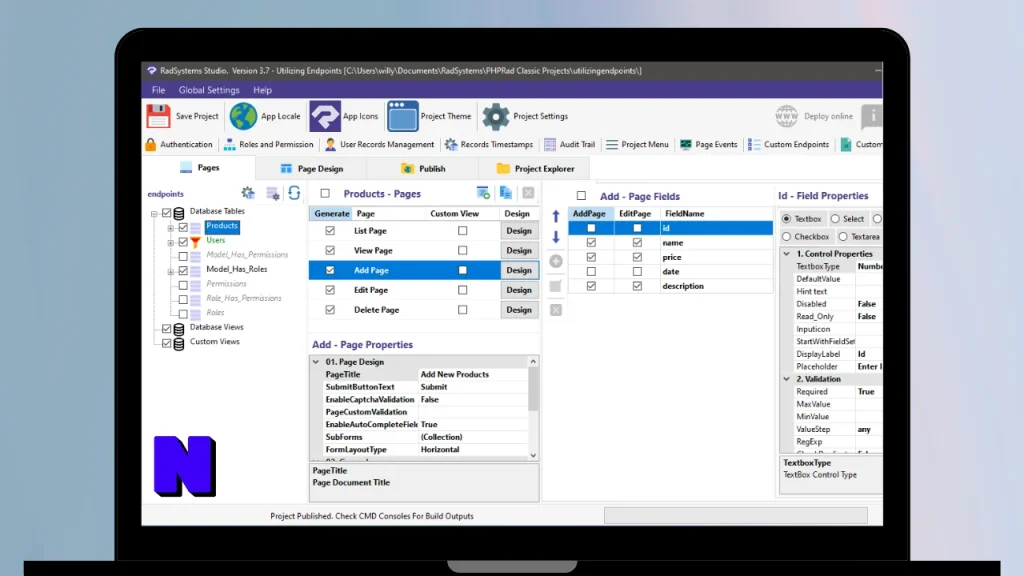Click add new page icon in Products header
Viewport: 1024px width, 576px height.
[483, 193]
